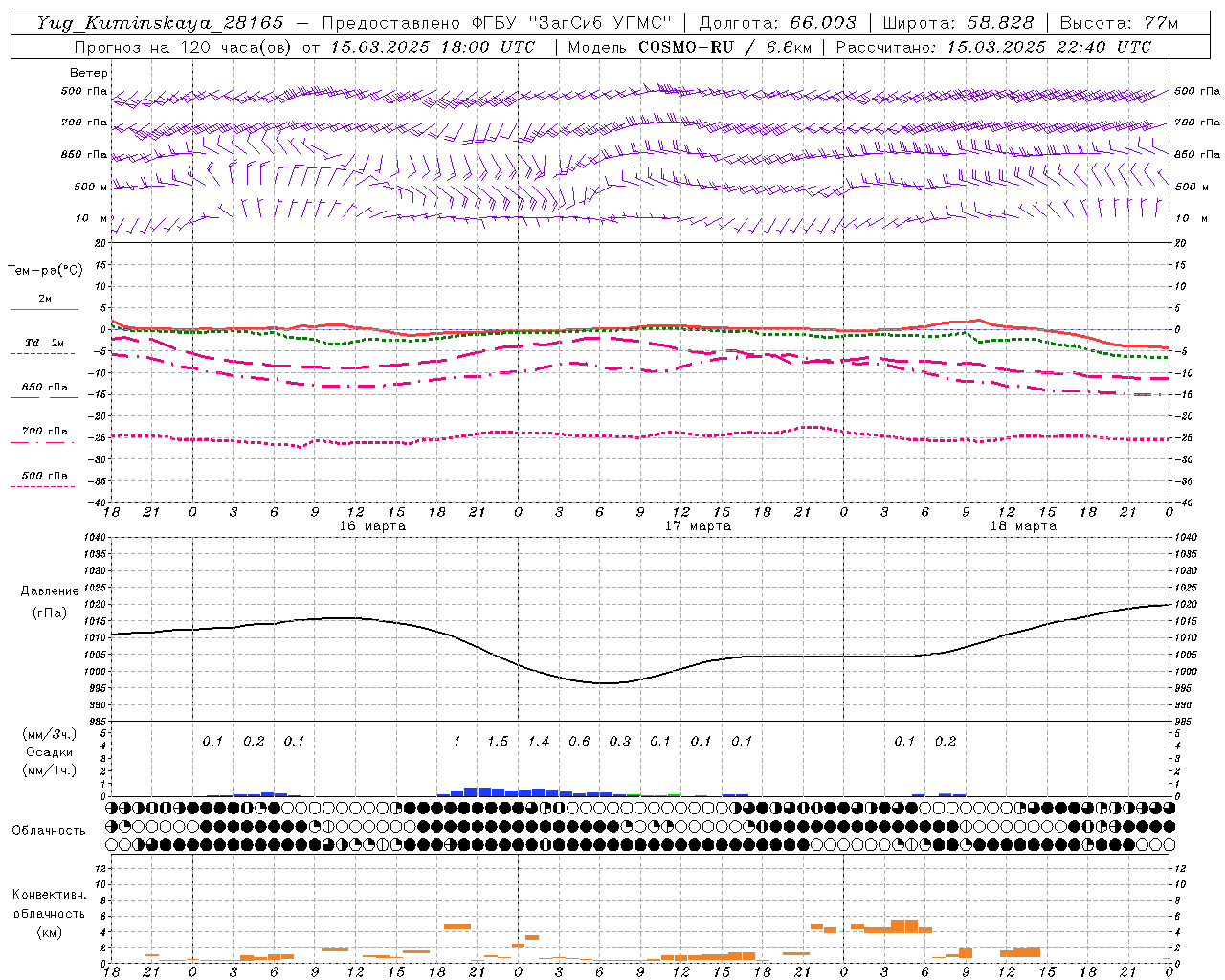Click the Тем-ра(°C) temperature panel label
Screen dimensions: 1225x980
point(46,271)
